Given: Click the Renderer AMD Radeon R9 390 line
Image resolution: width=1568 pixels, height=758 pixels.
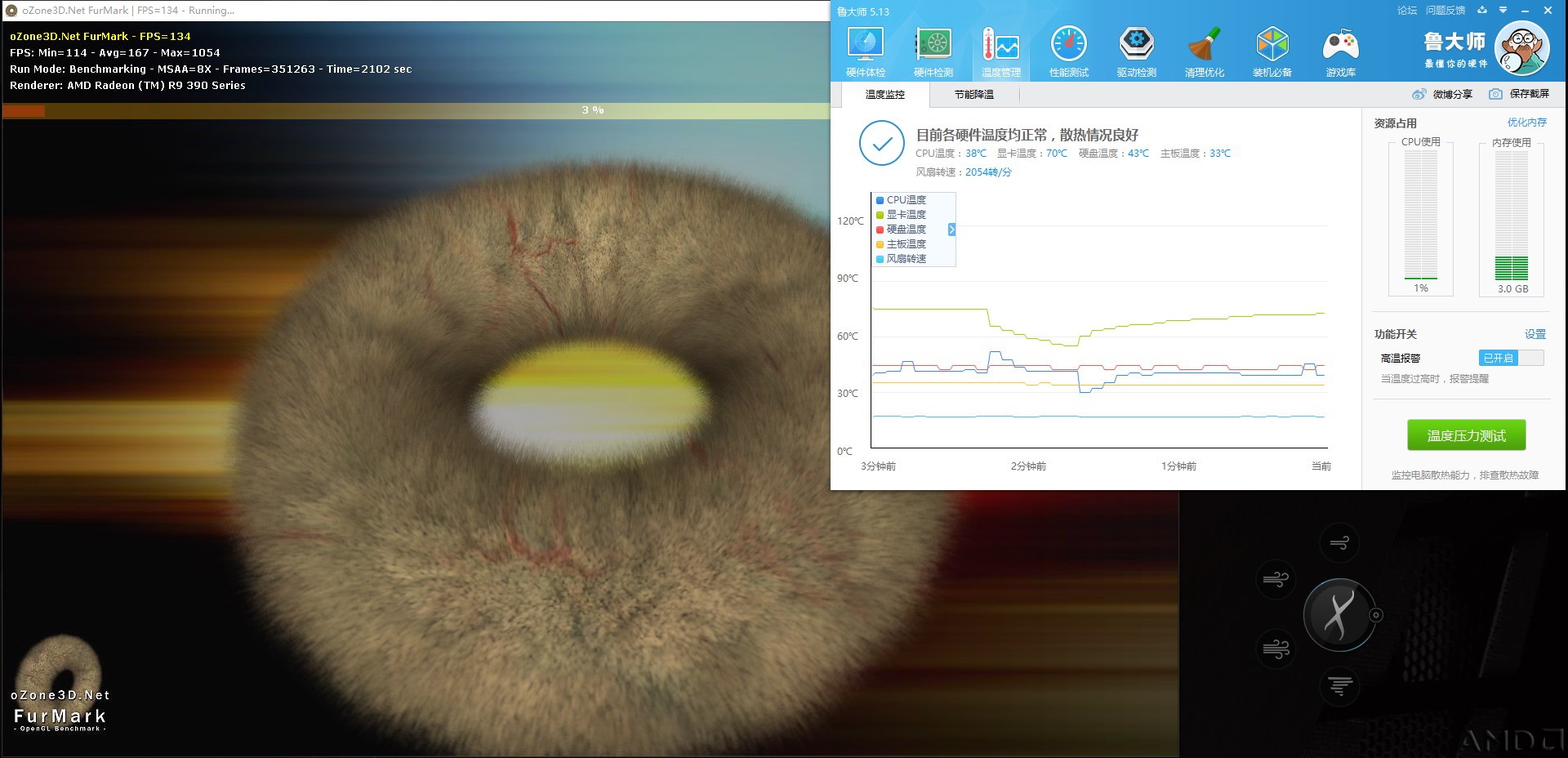Looking at the screenshot, I should [x=127, y=86].
